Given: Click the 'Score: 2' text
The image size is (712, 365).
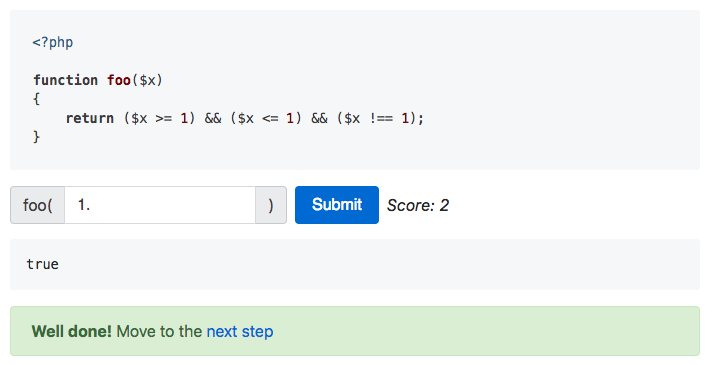Looking at the screenshot, I should tap(418, 205).
